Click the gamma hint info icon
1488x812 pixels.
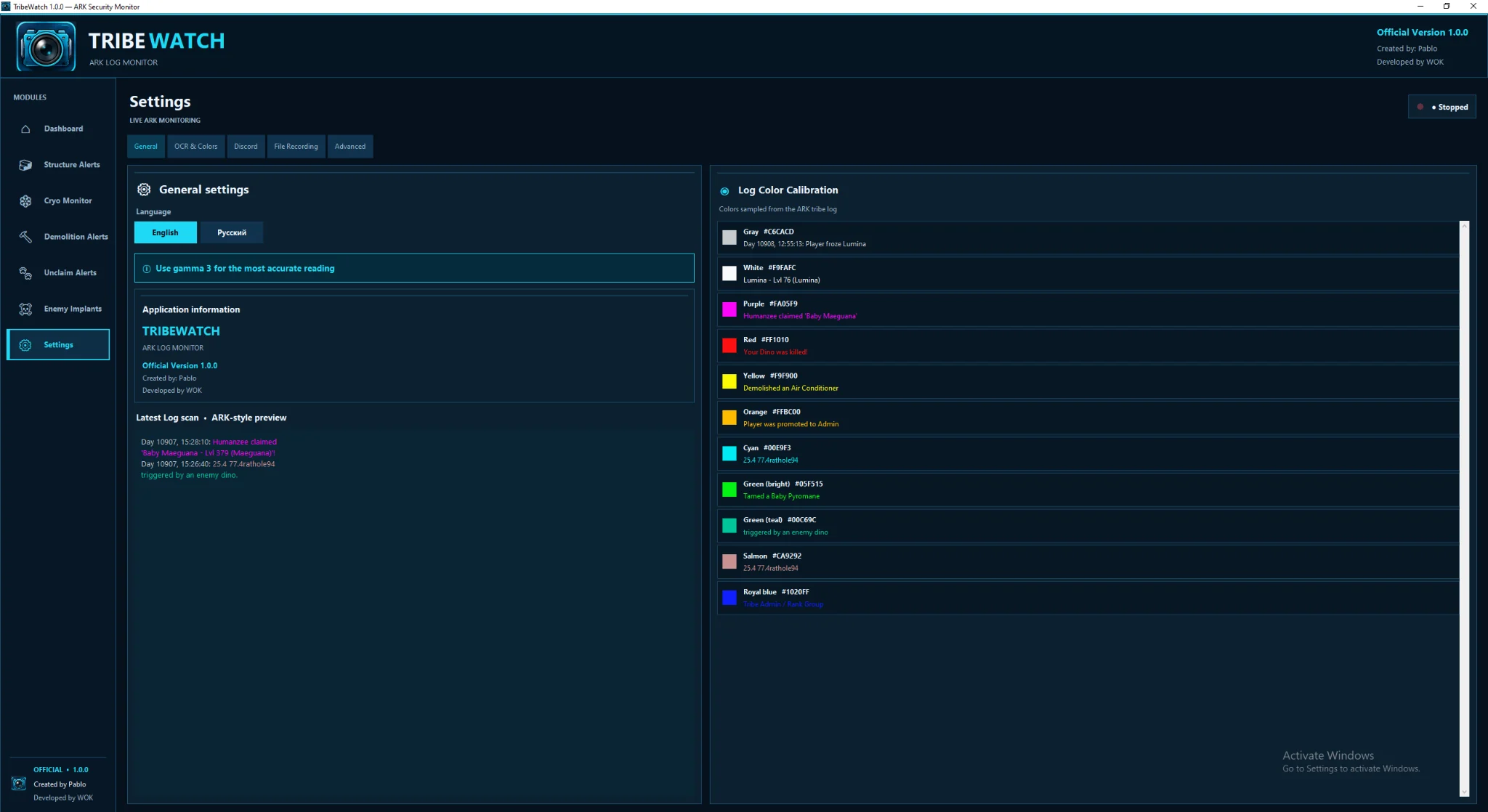point(147,269)
